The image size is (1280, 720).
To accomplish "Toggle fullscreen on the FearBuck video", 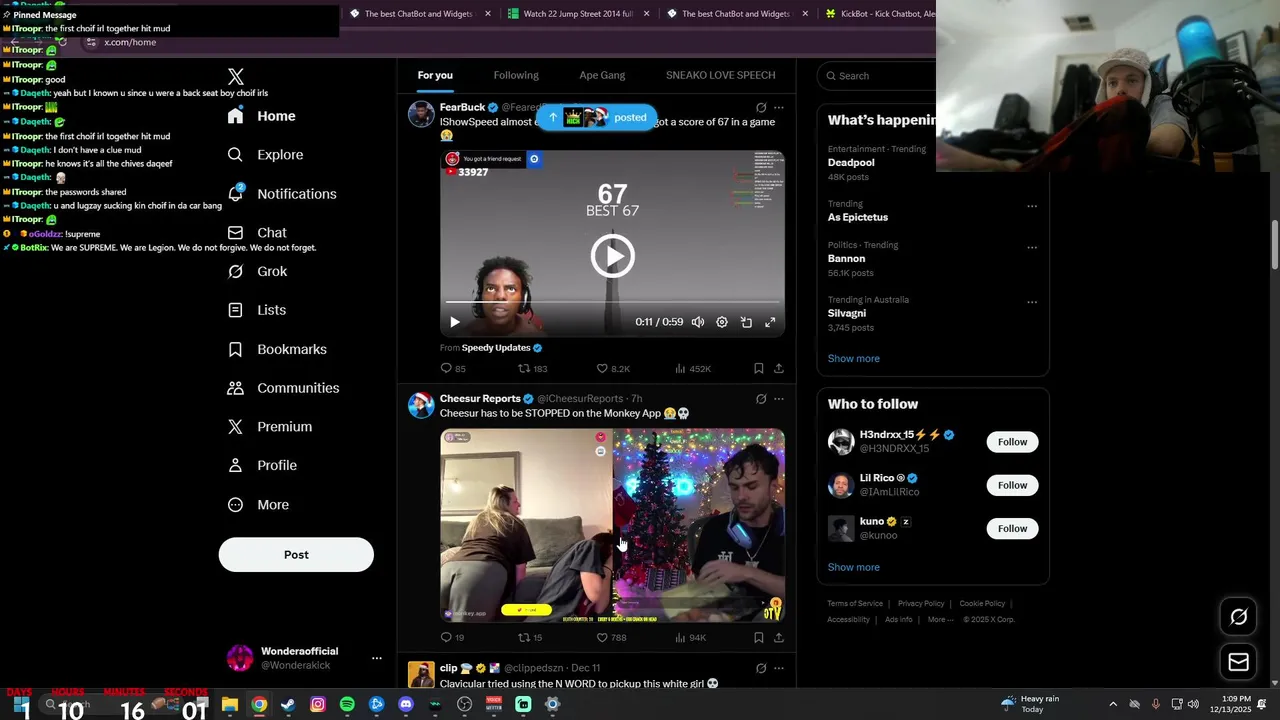I will point(770,322).
